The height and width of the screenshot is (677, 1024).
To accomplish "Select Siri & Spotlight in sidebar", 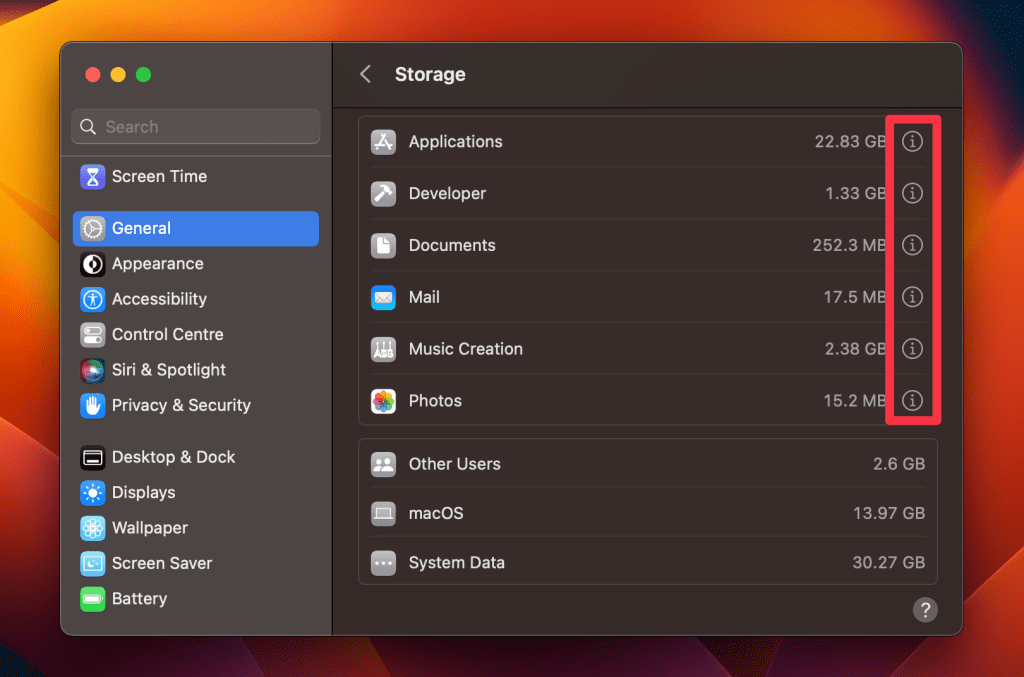I will point(168,370).
